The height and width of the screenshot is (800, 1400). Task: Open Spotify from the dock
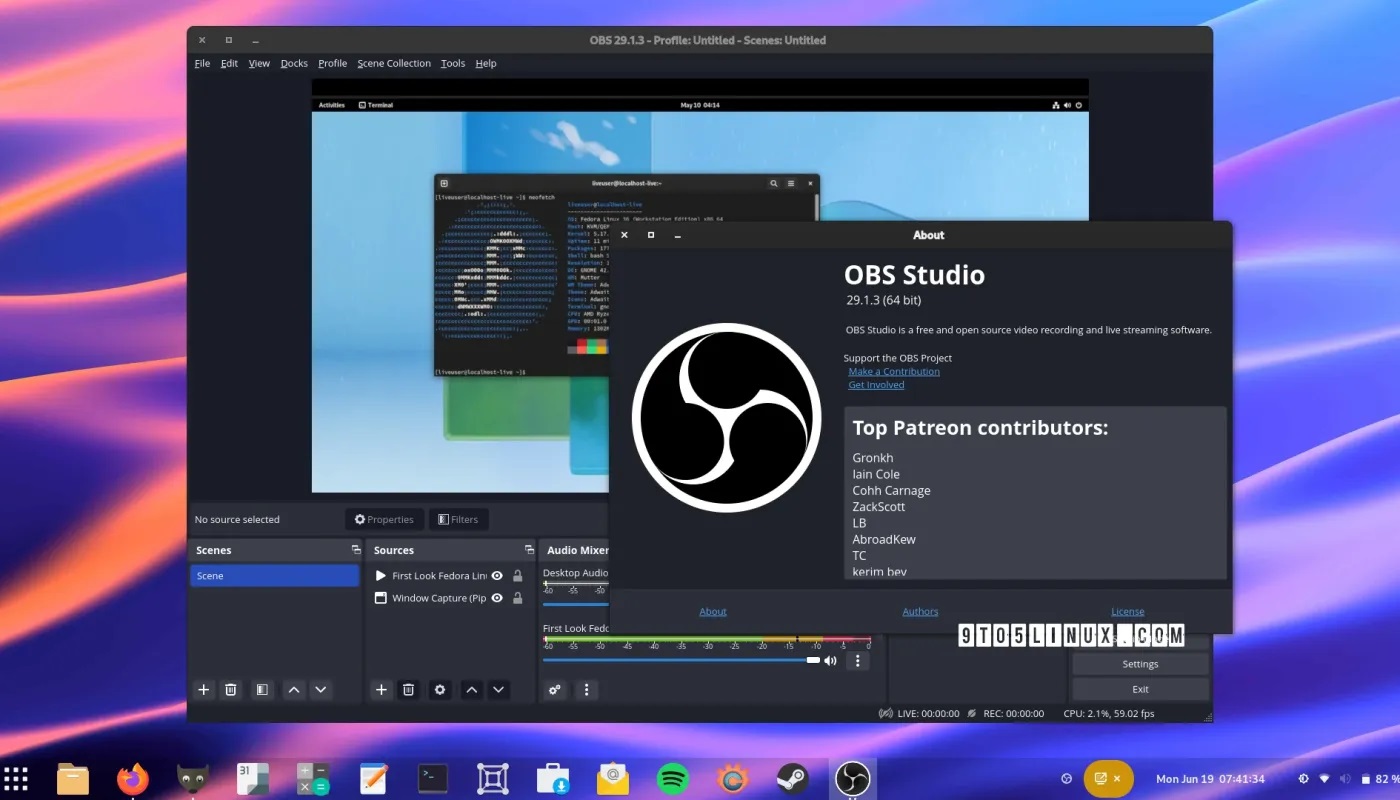pos(673,778)
